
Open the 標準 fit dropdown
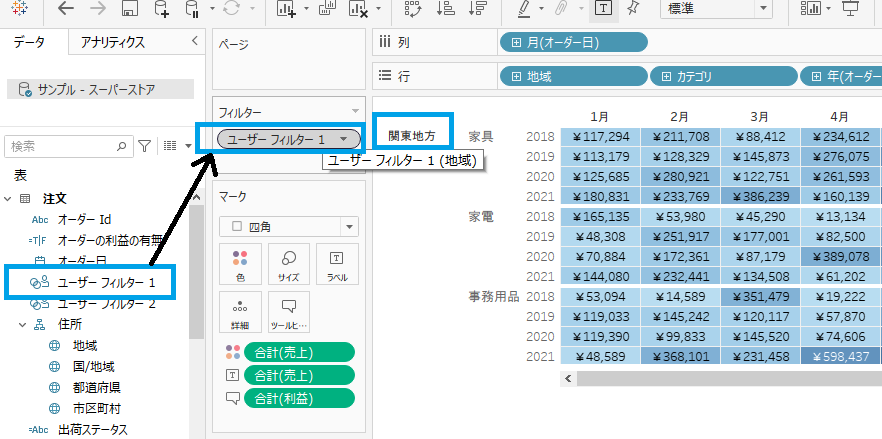(715, 9)
